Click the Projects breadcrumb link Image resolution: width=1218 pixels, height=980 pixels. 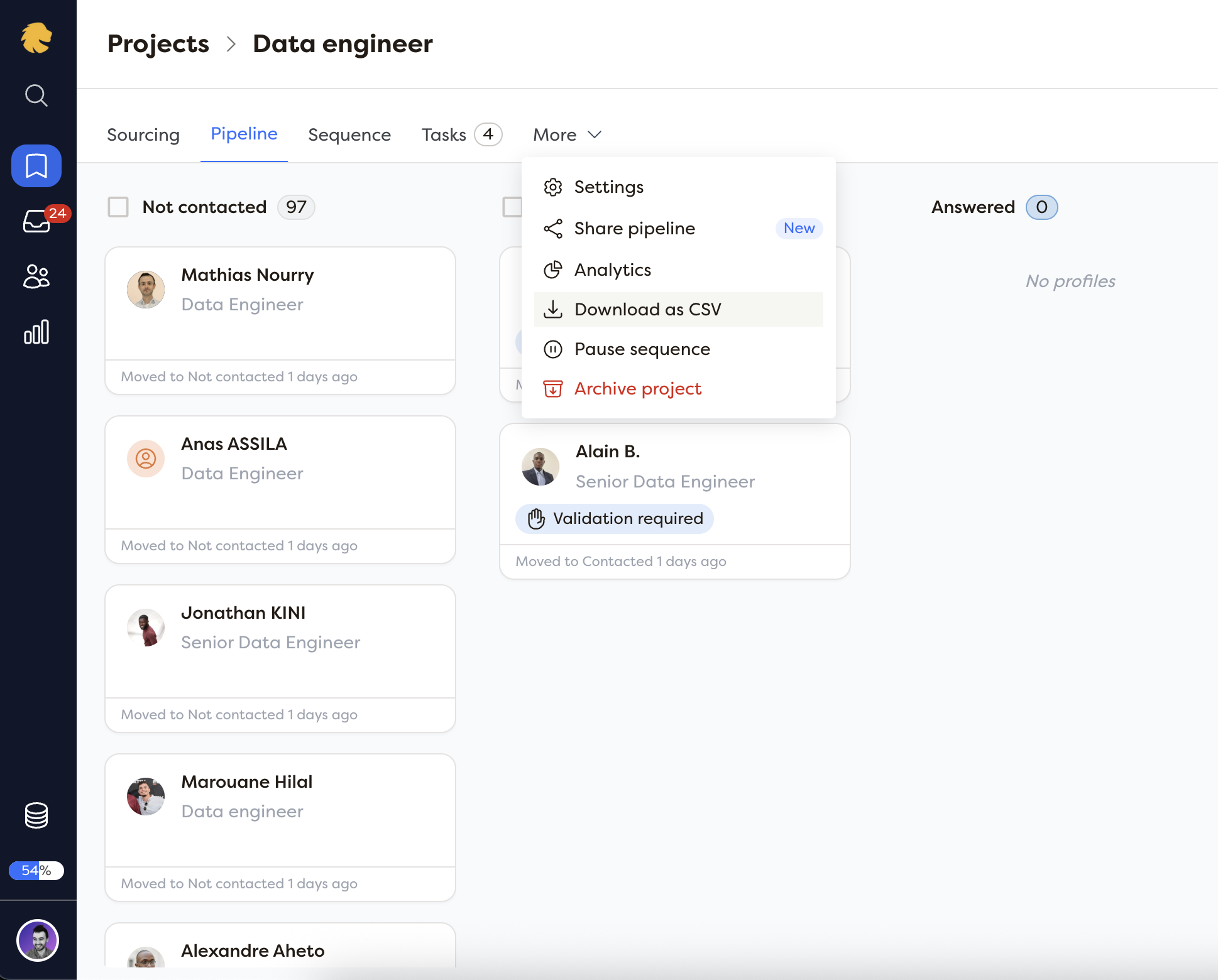[158, 44]
